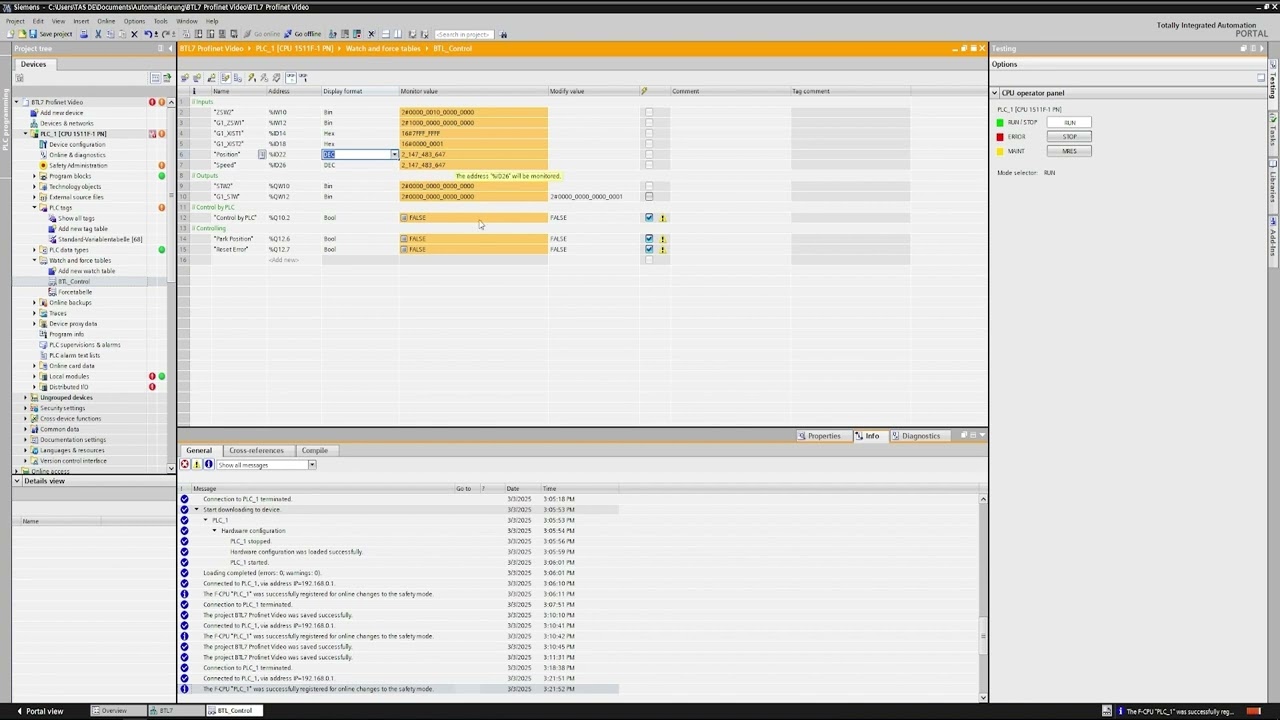Click the Delete X icon in main toolbar

tap(134, 34)
